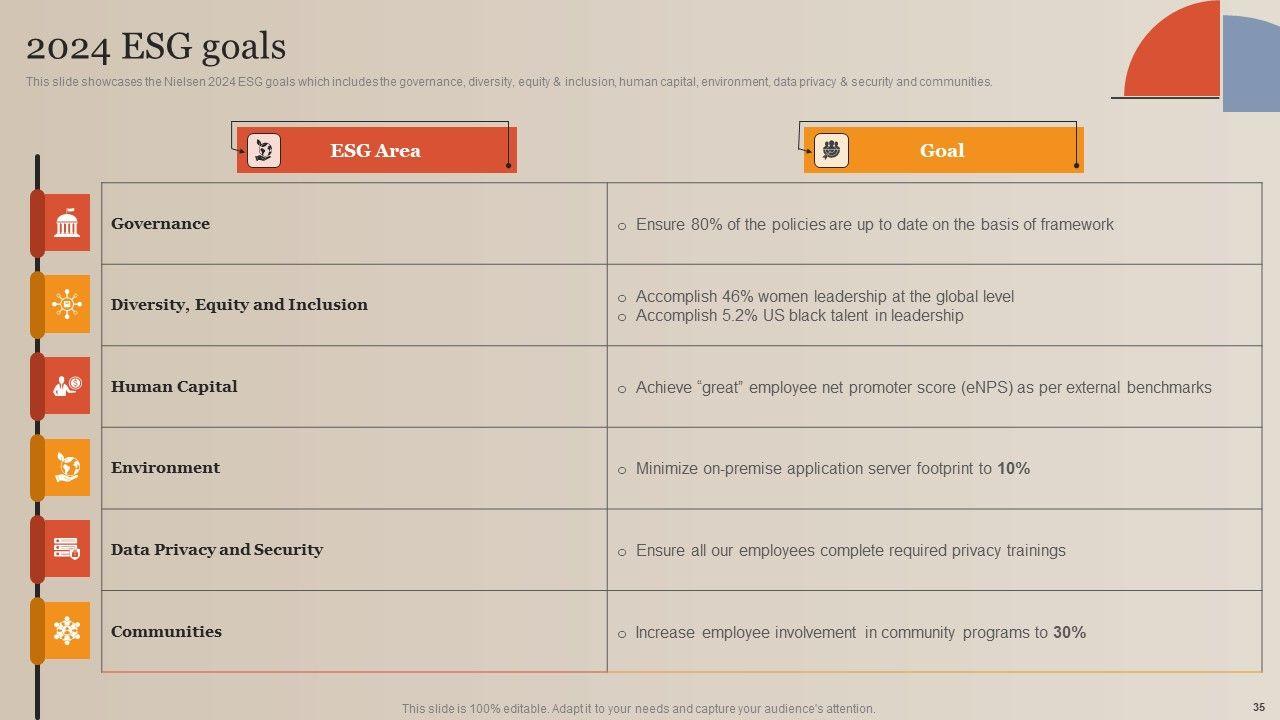
Task: Select the Diversity, Equity and Inclusion network icon
Action: point(67,304)
